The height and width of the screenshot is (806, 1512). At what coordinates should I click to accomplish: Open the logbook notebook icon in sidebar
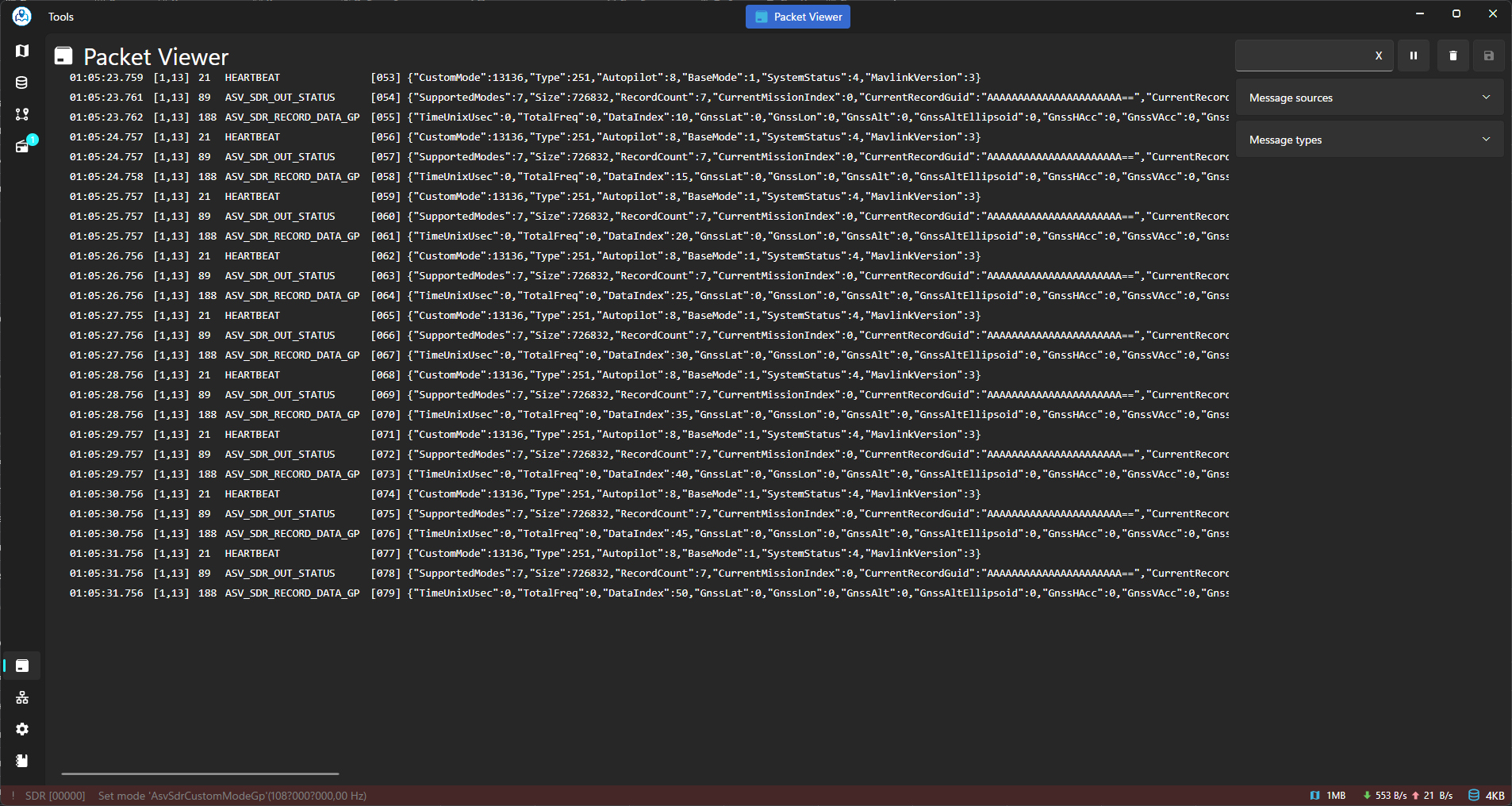point(22,761)
